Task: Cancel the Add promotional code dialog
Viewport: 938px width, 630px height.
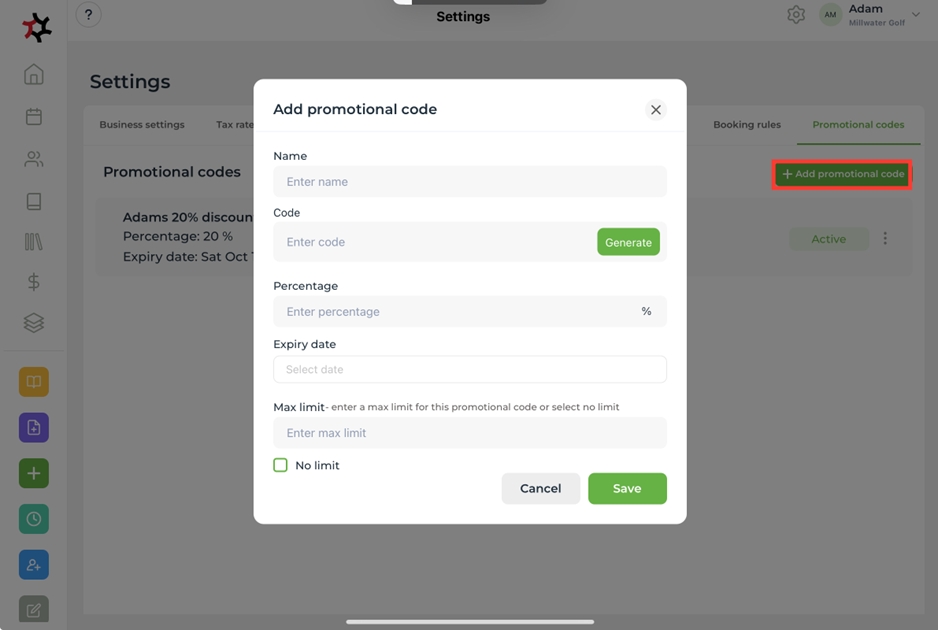Action: (x=540, y=488)
